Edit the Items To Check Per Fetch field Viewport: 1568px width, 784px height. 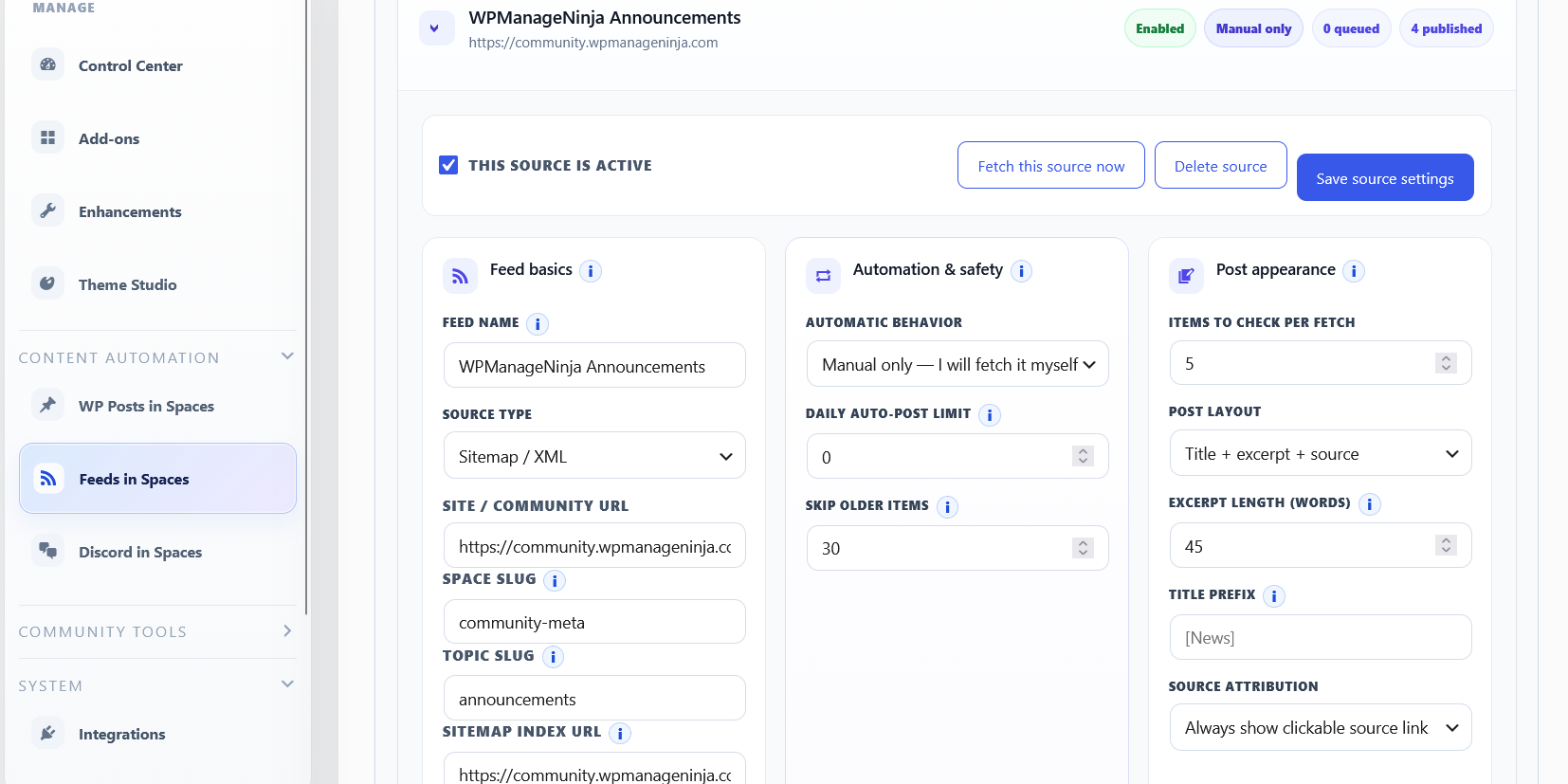(x=1321, y=363)
